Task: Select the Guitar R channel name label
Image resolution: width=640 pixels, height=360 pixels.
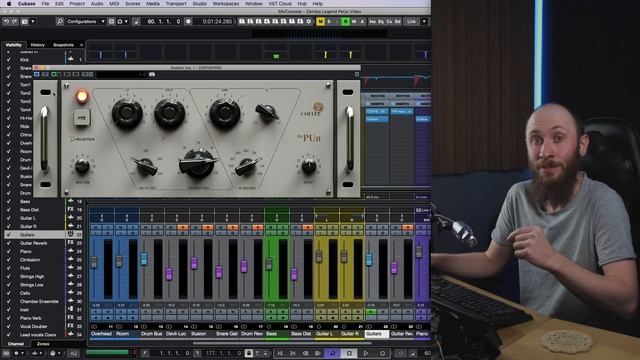Action: (x=351, y=334)
